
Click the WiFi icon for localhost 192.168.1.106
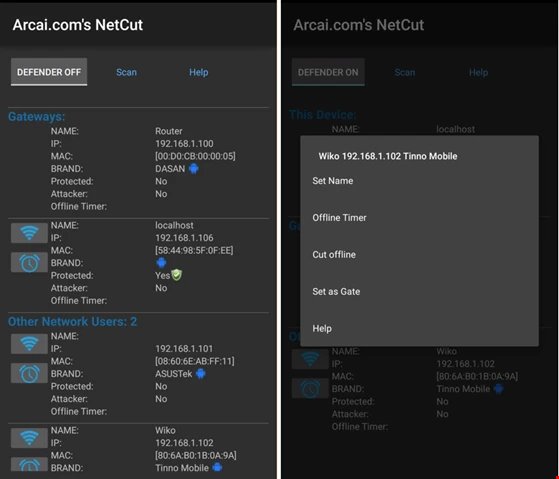[29, 233]
